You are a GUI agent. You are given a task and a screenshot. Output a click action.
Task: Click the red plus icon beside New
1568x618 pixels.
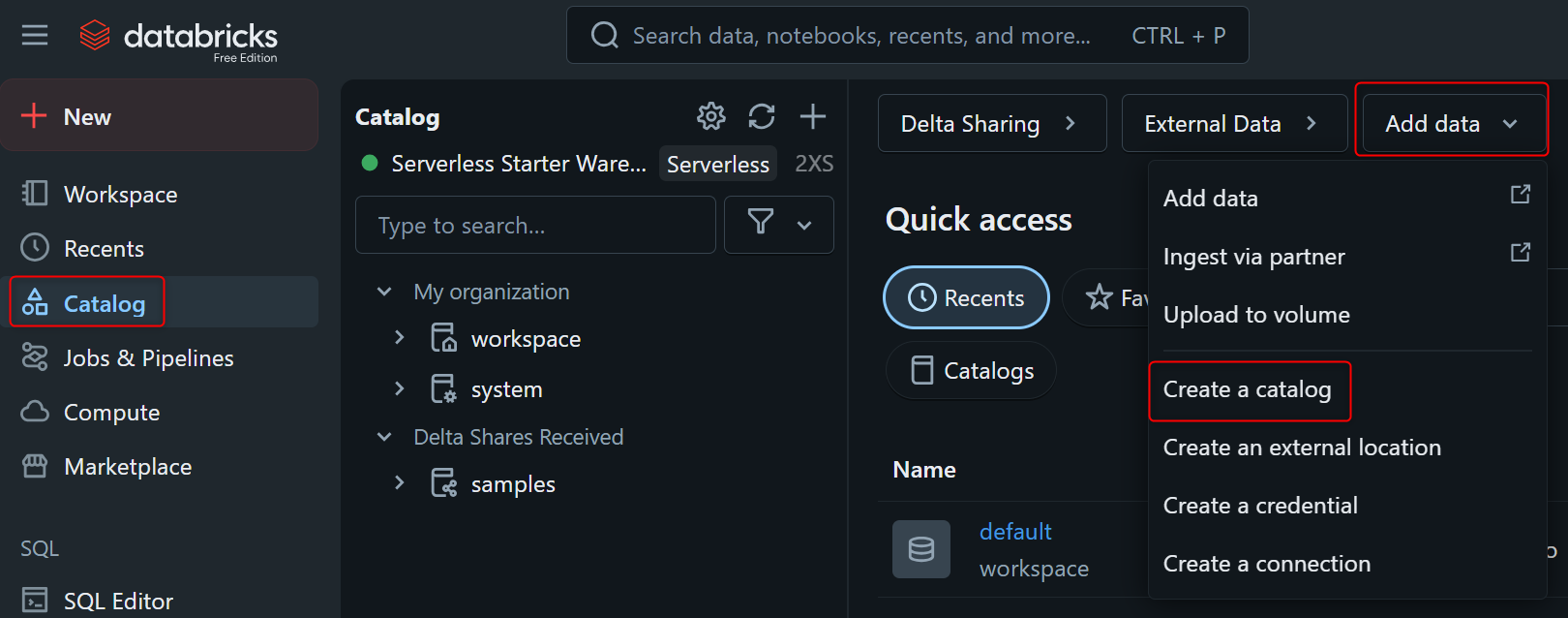click(34, 115)
